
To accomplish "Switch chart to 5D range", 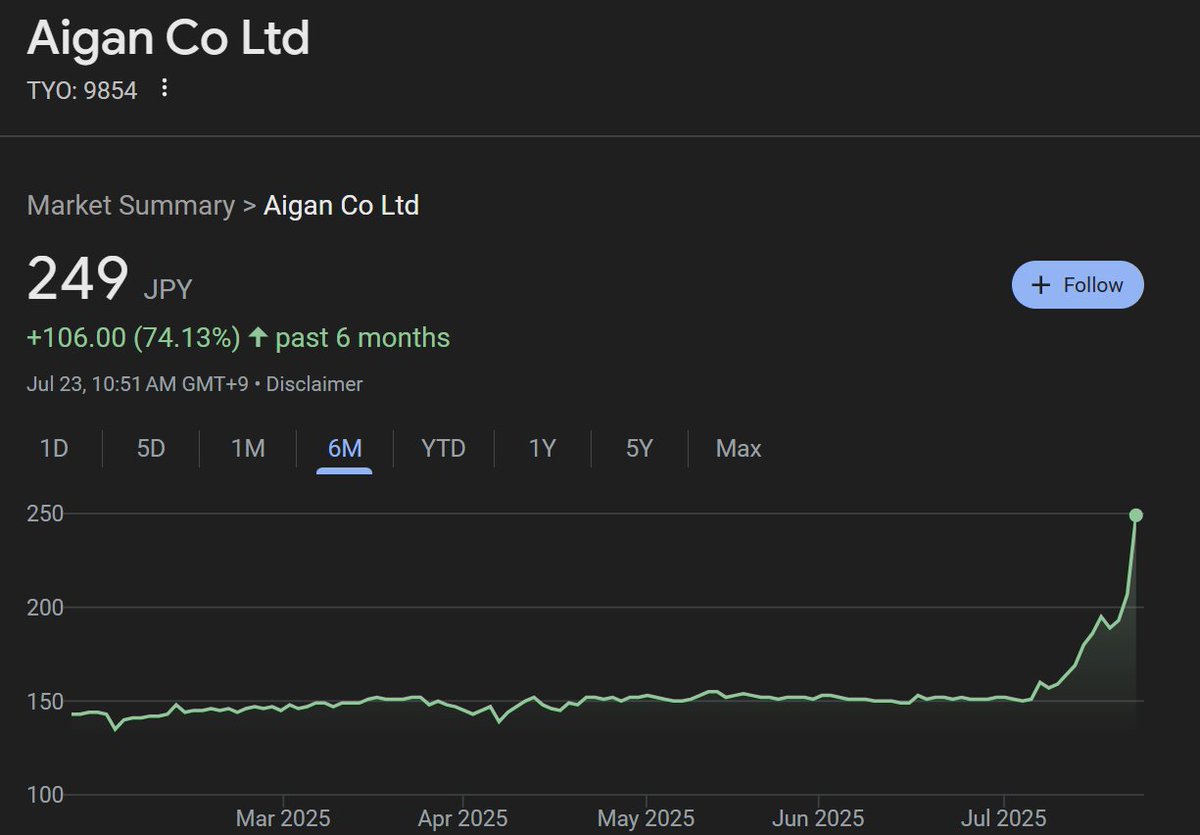I will tap(150, 448).
